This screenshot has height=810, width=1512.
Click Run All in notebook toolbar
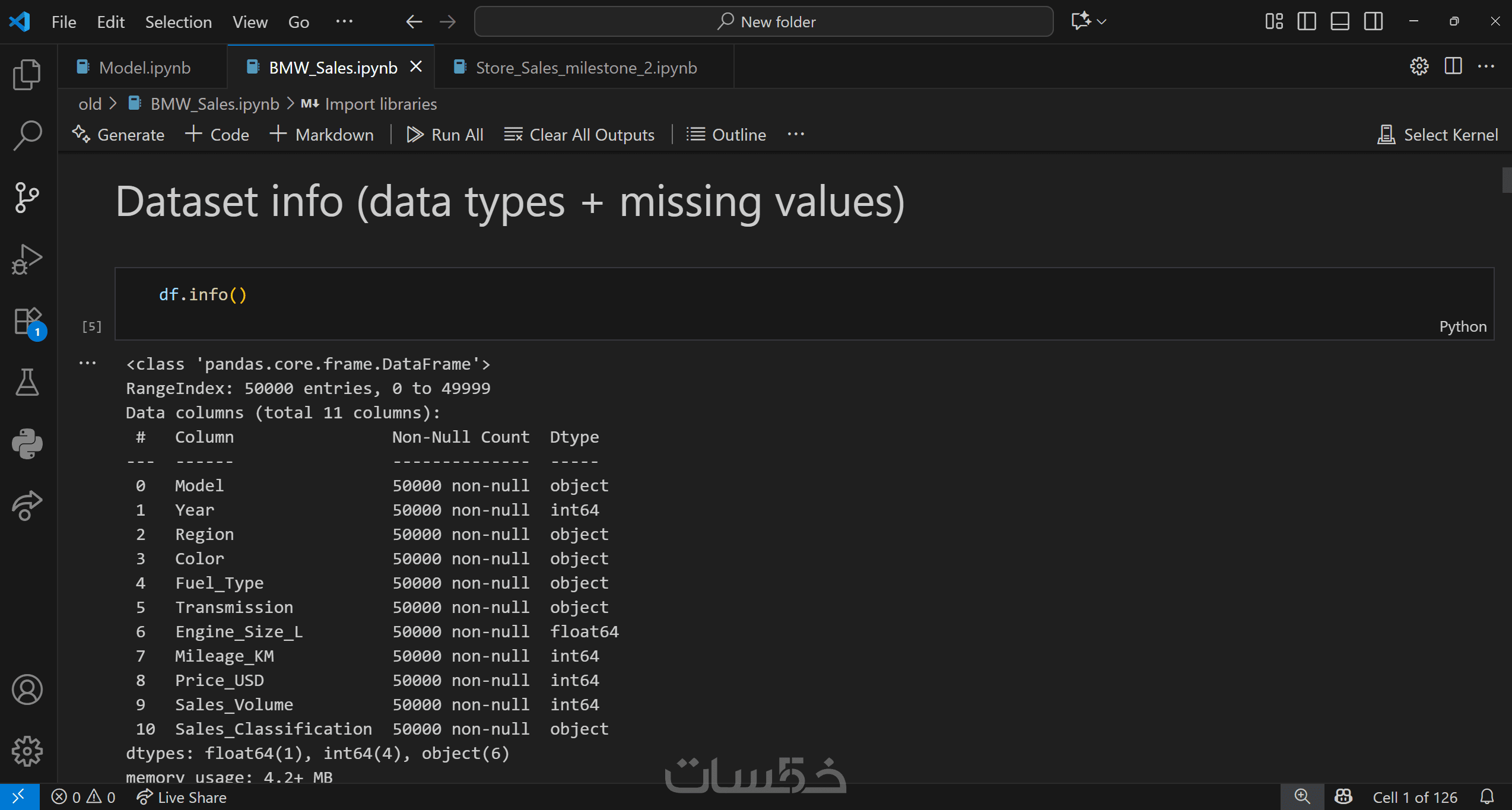[445, 135]
